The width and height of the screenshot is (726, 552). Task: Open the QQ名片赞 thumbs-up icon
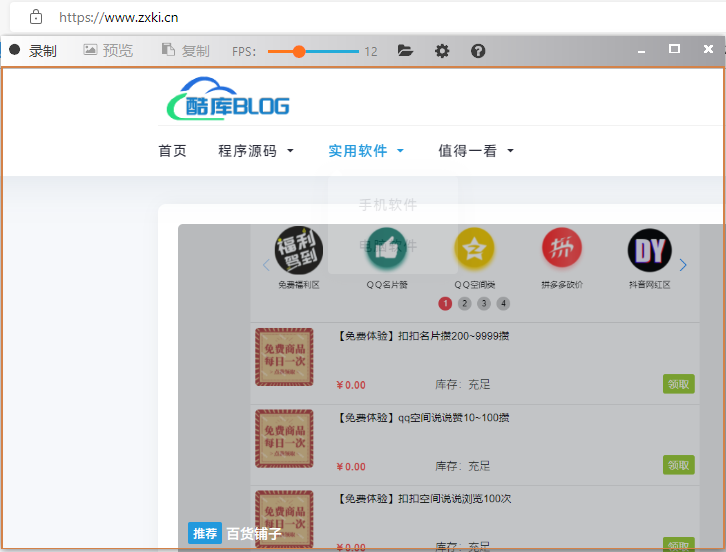click(x=387, y=248)
